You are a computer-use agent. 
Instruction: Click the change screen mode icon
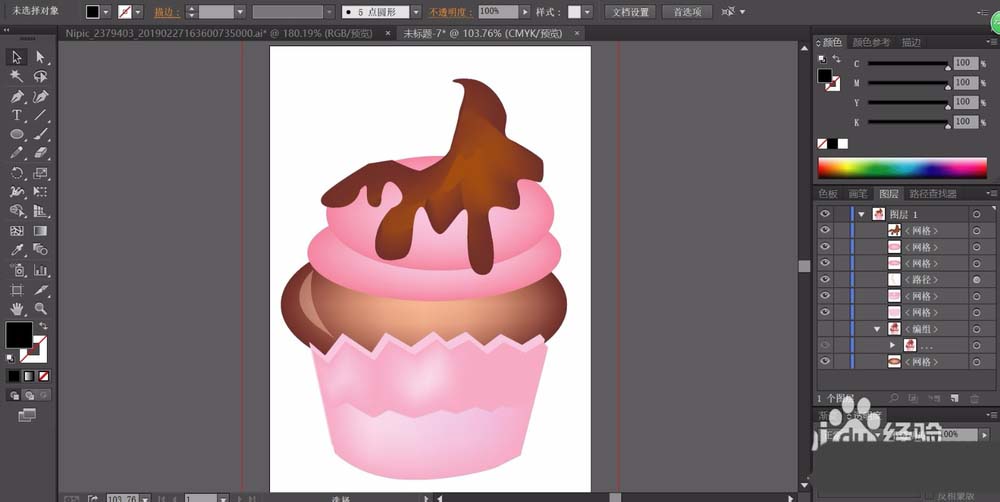coord(27,415)
